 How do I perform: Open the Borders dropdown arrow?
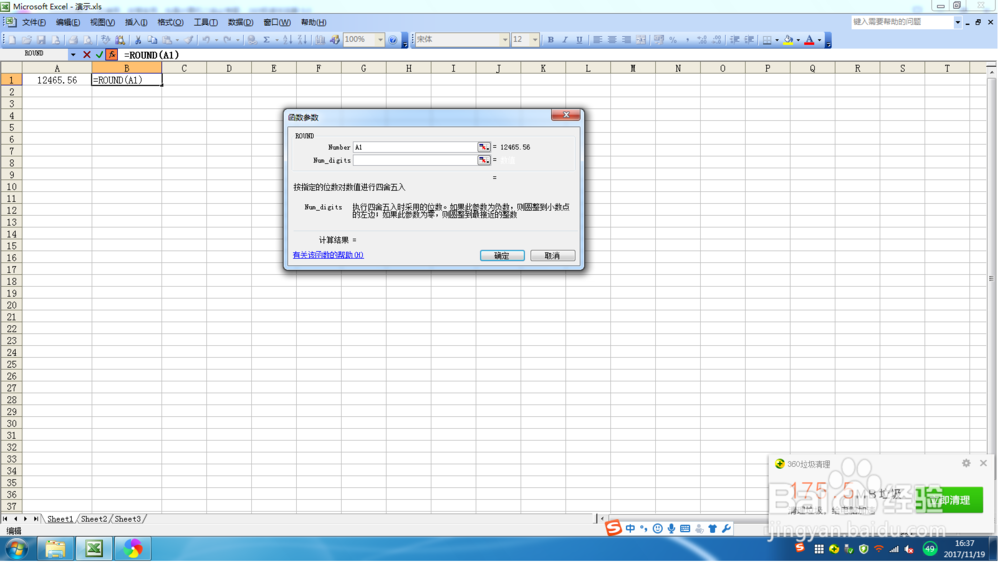click(777, 40)
